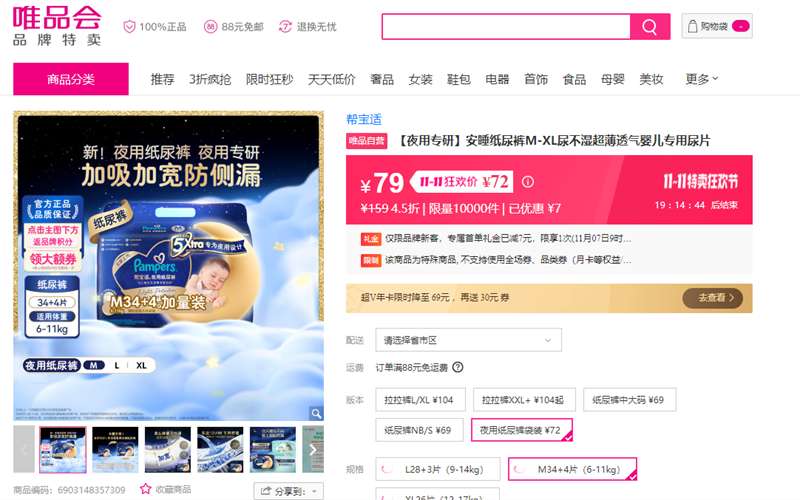Click info icon beside 狂欢价 ¥72
This screenshot has width=800, height=500.
(x=528, y=182)
